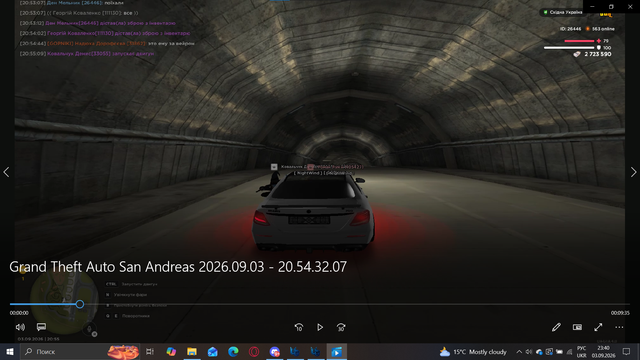Viewport: 640px width, 360px height.
Task: Open the volume control
Action: pyautogui.click(x=20, y=327)
